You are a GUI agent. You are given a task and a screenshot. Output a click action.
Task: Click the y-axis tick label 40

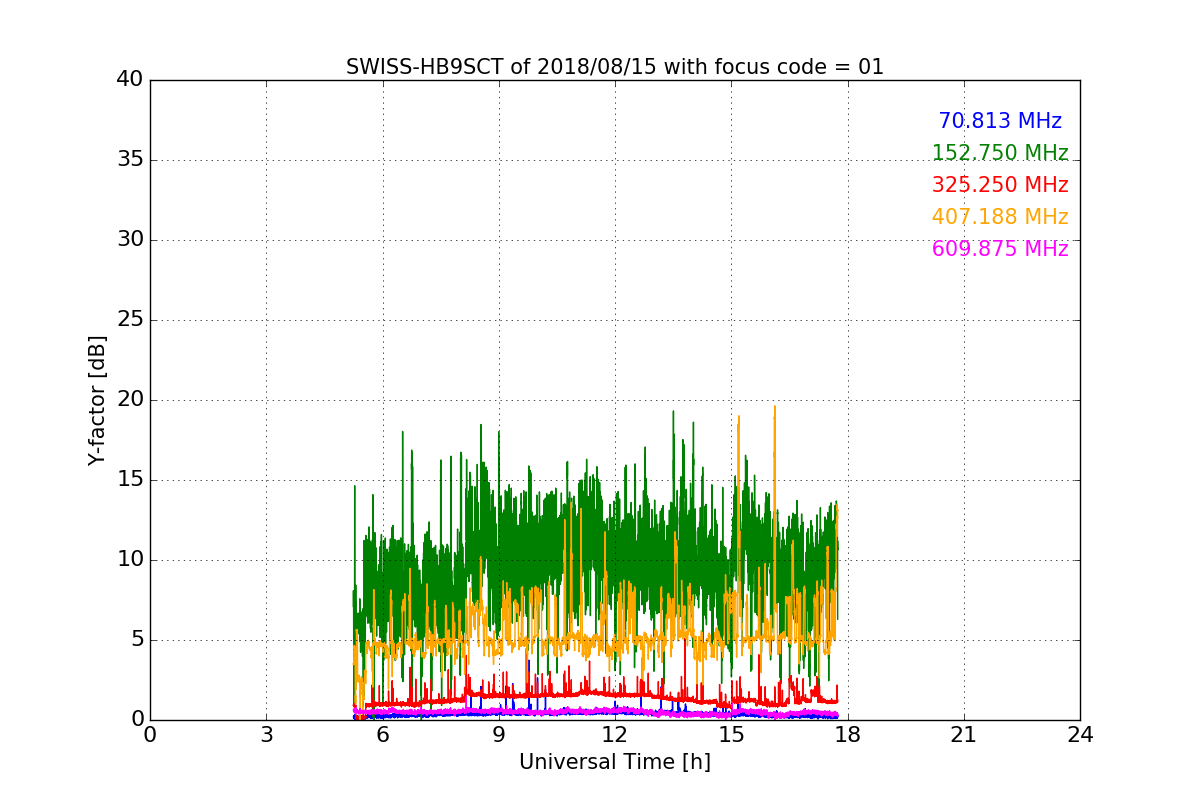[x=129, y=80]
